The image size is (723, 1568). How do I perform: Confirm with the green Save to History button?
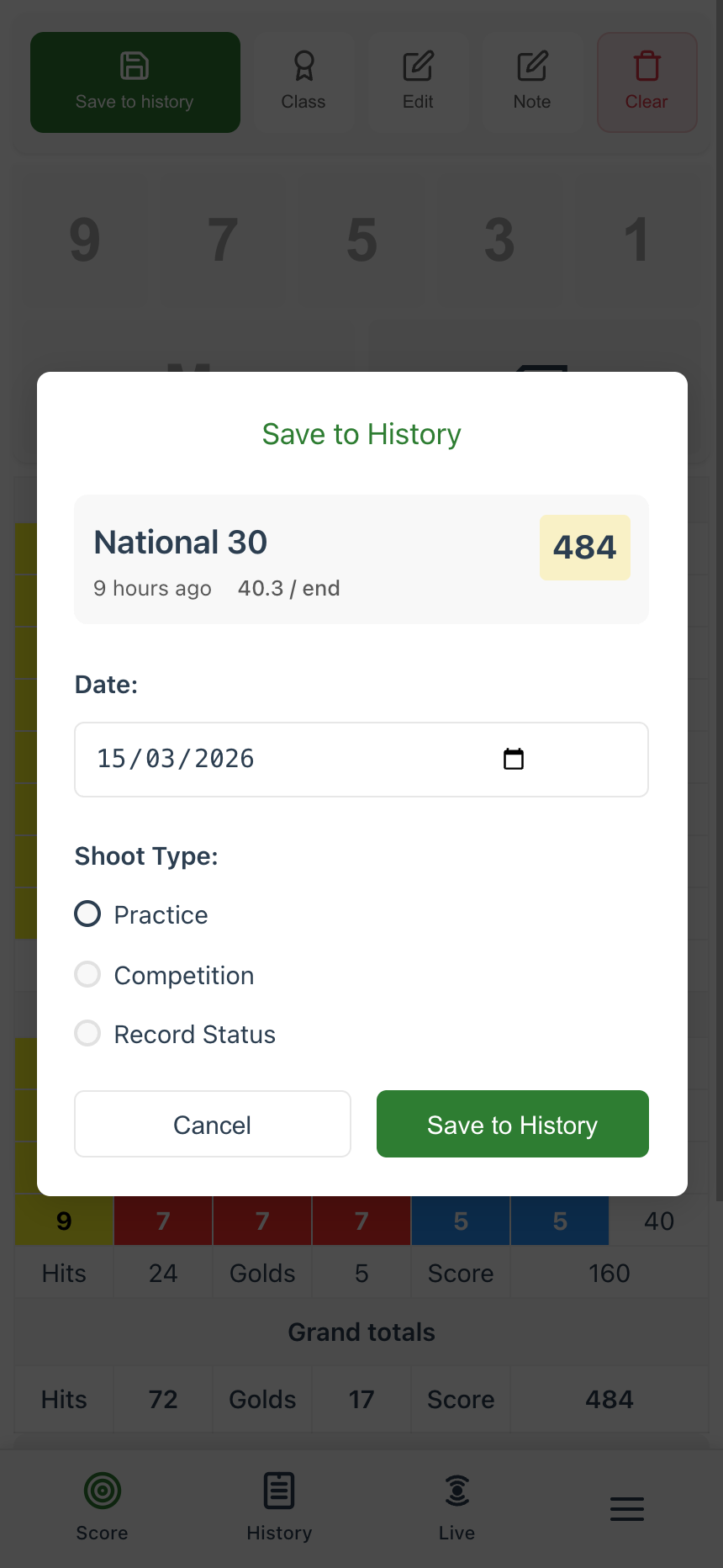point(512,1124)
